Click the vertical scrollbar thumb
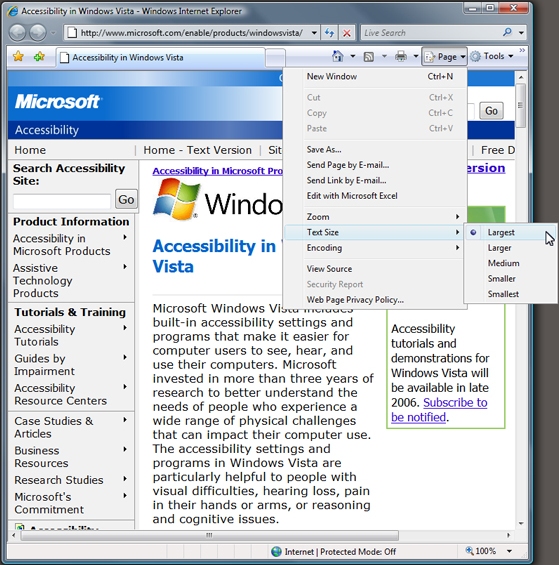This screenshot has width=559, height=565. click(520, 106)
